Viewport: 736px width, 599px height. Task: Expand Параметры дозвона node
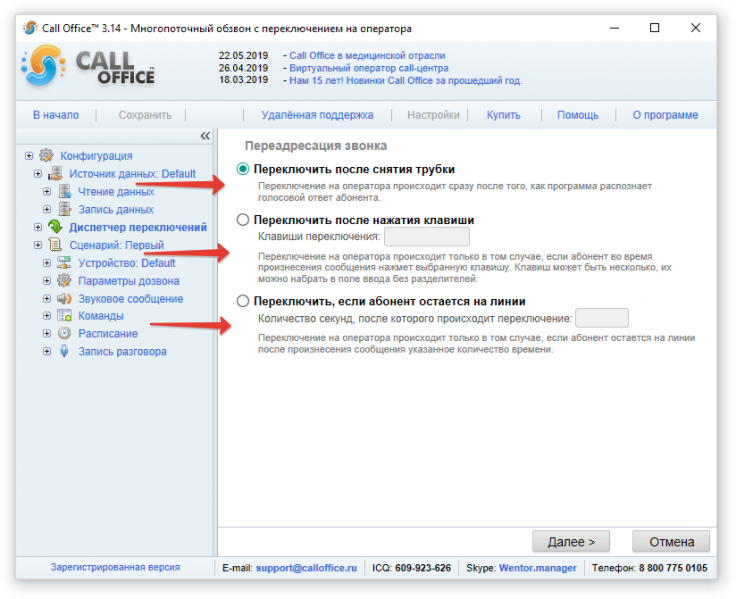[x=47, y=281]
